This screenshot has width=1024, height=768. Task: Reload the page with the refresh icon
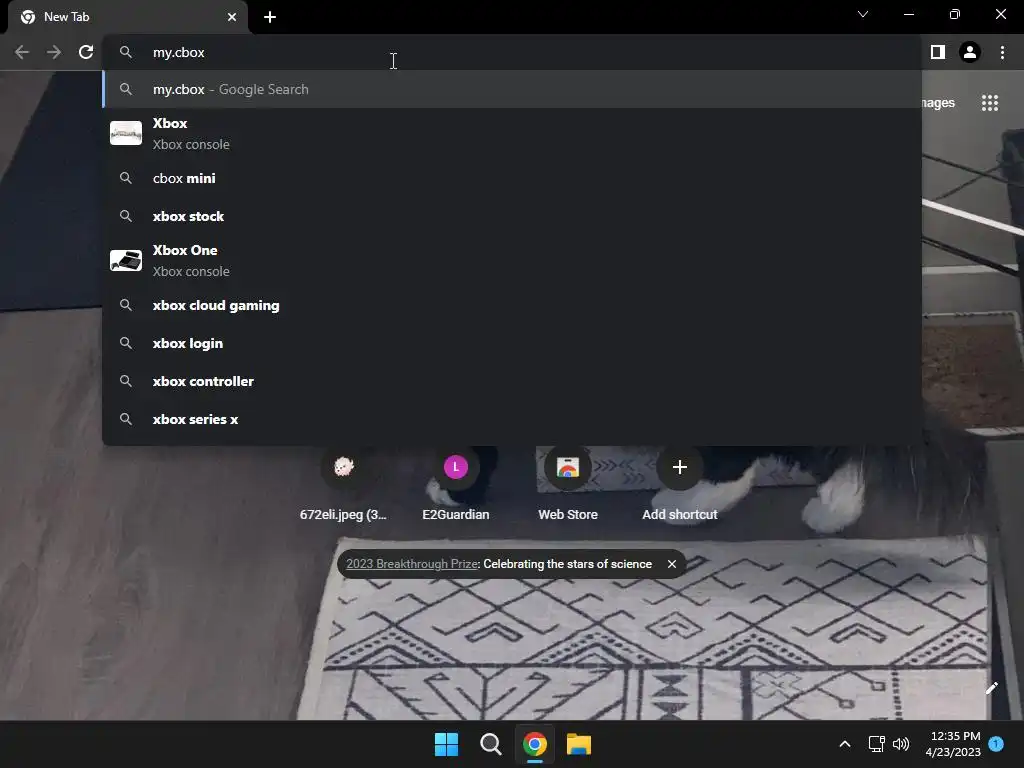[x=86, y=52]
